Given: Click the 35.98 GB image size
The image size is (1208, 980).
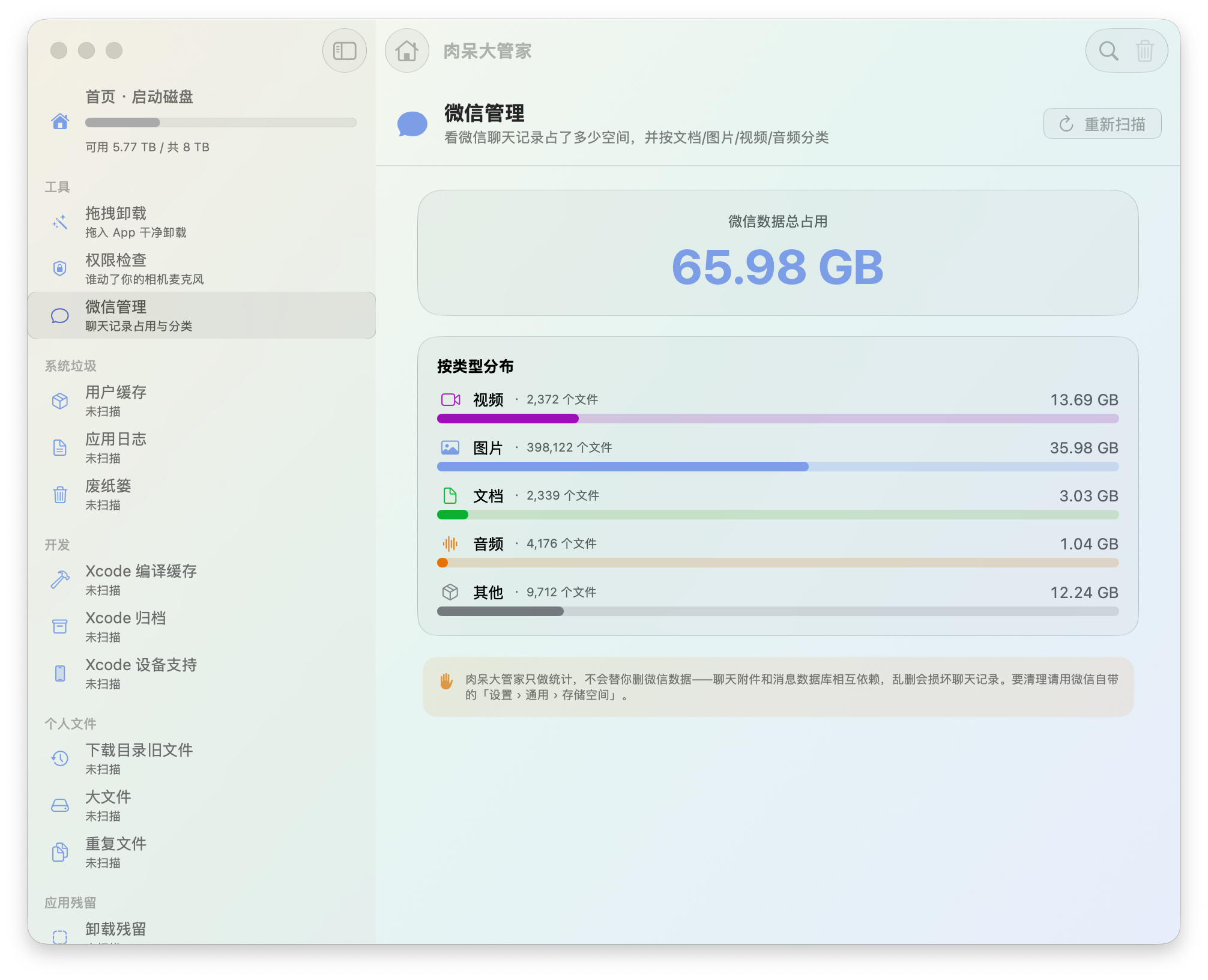Looking at the screenshot, I should (1084, 448).
